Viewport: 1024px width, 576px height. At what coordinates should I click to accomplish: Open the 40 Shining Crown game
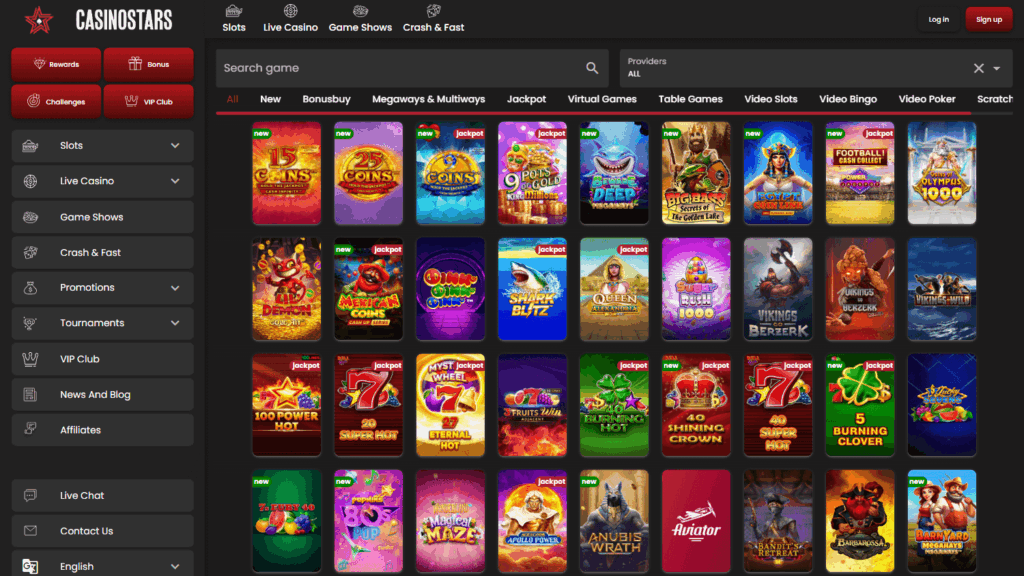(x=696, y=405)
